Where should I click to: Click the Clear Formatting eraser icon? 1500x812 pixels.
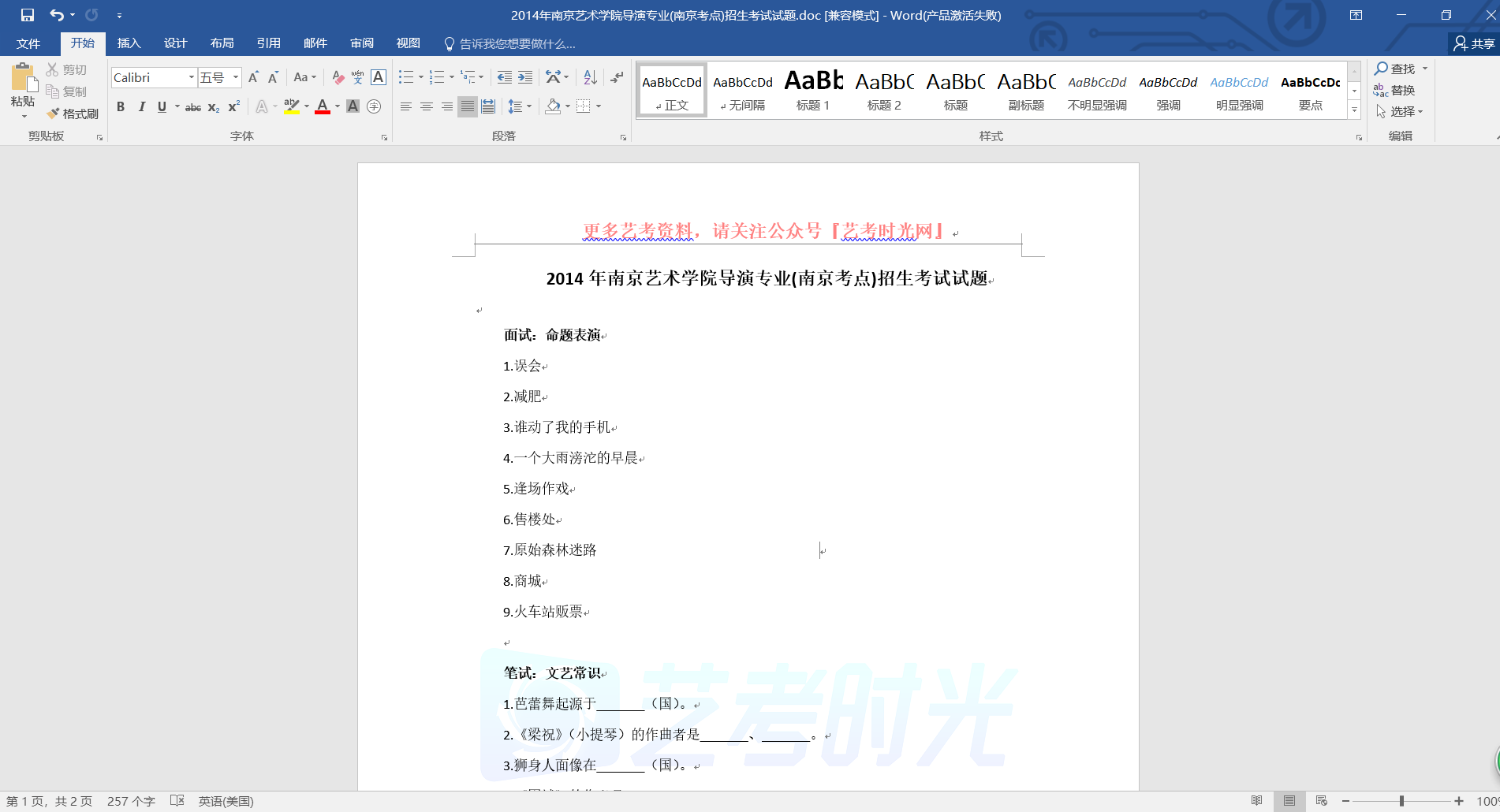(x=338, y=77)
